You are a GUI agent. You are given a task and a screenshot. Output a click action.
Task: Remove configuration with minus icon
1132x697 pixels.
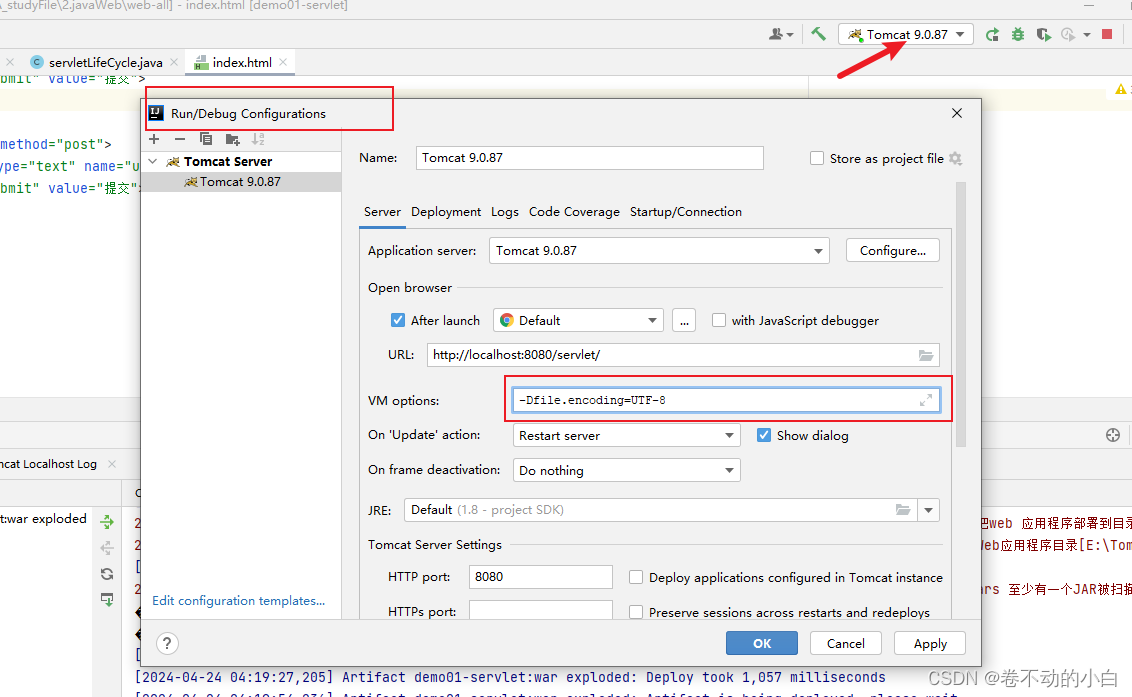point(180,139)
